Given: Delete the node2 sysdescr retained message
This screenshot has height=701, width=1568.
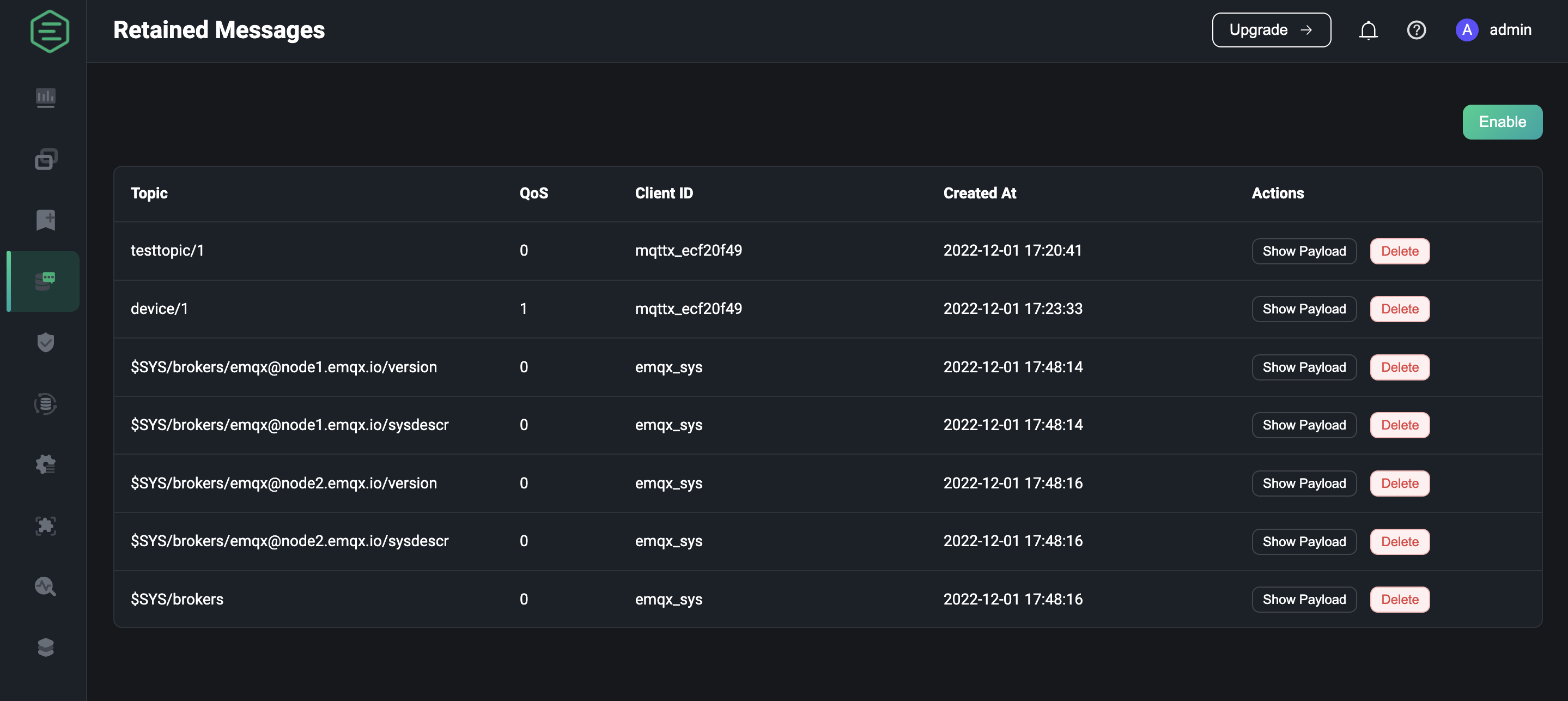Looking at the screenshot, I should 1400,541.
